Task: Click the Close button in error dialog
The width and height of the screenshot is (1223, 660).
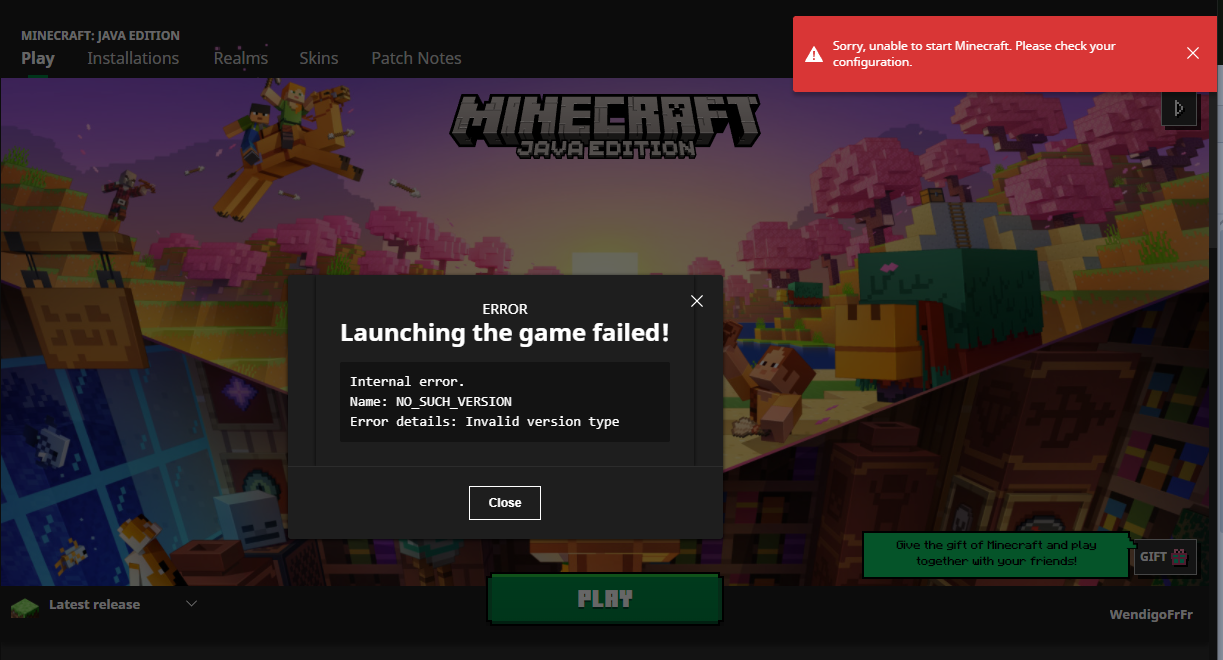Action: tap(505, 503)
